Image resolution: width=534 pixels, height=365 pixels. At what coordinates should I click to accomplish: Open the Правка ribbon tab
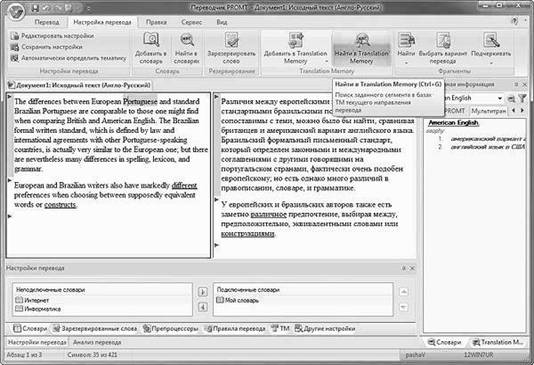pos(156,22)
